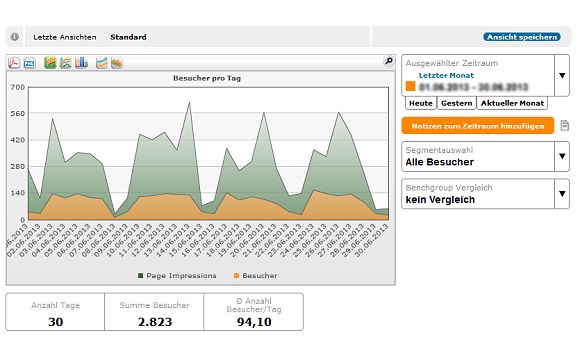Select the stacked trend chart icon
580x360 pixels.
tap(101, 63)
